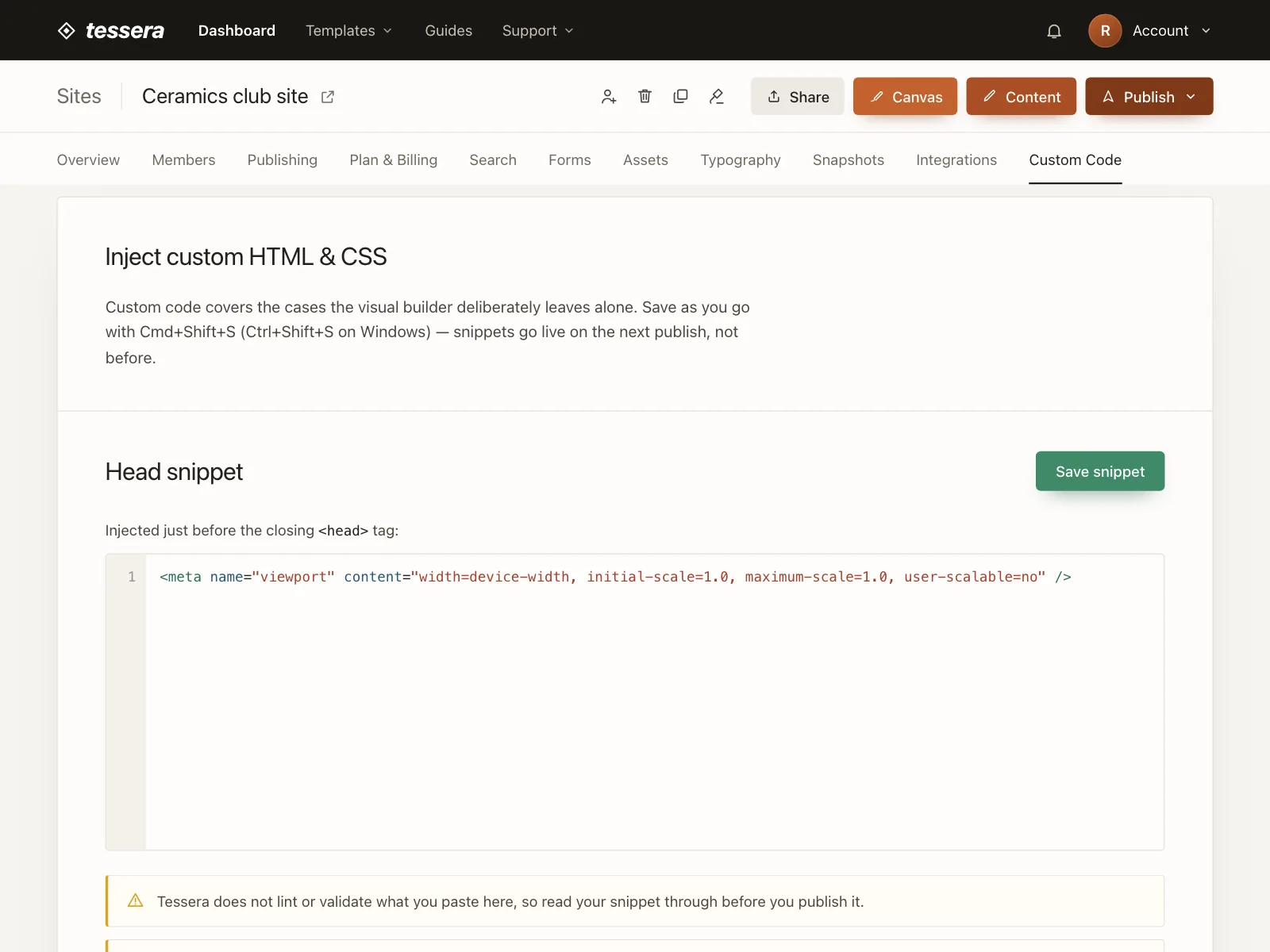1270x952 pixels.
Task: Click line number 1 in editor gutter
Action: (132, 577)
